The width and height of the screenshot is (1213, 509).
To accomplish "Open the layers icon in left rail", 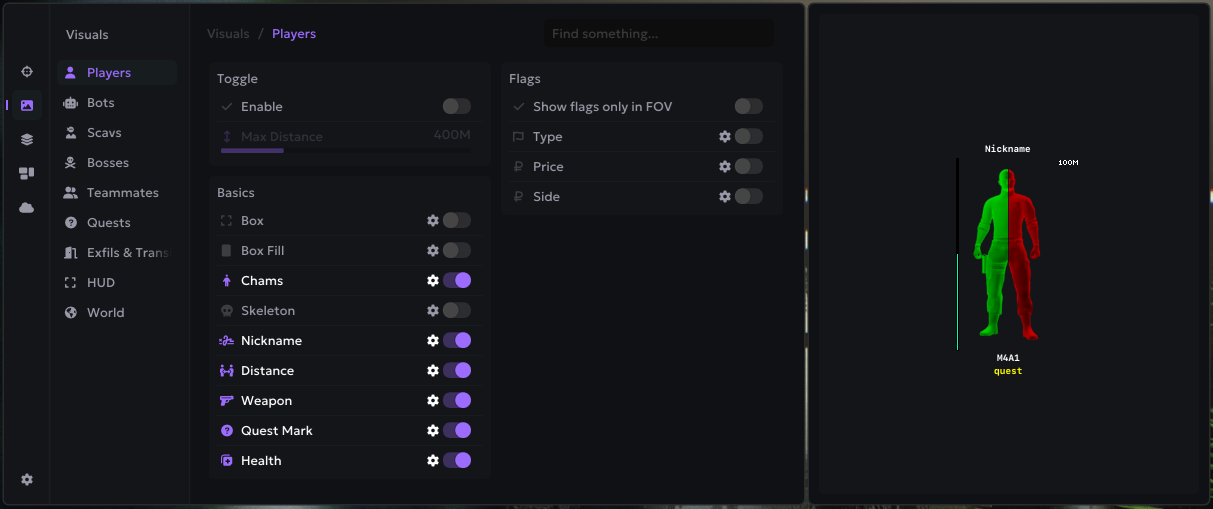I will [x=27, y=139].
